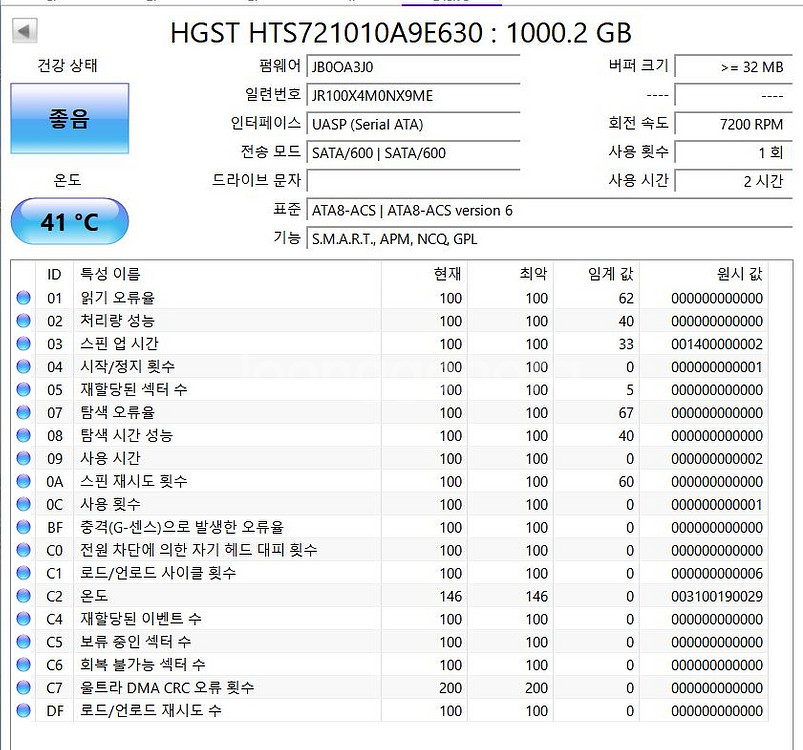Screen dimensions: 803x750
Task: Click the blue health status button 좋음
Action: pyautogui.click(x=70, y=118)
